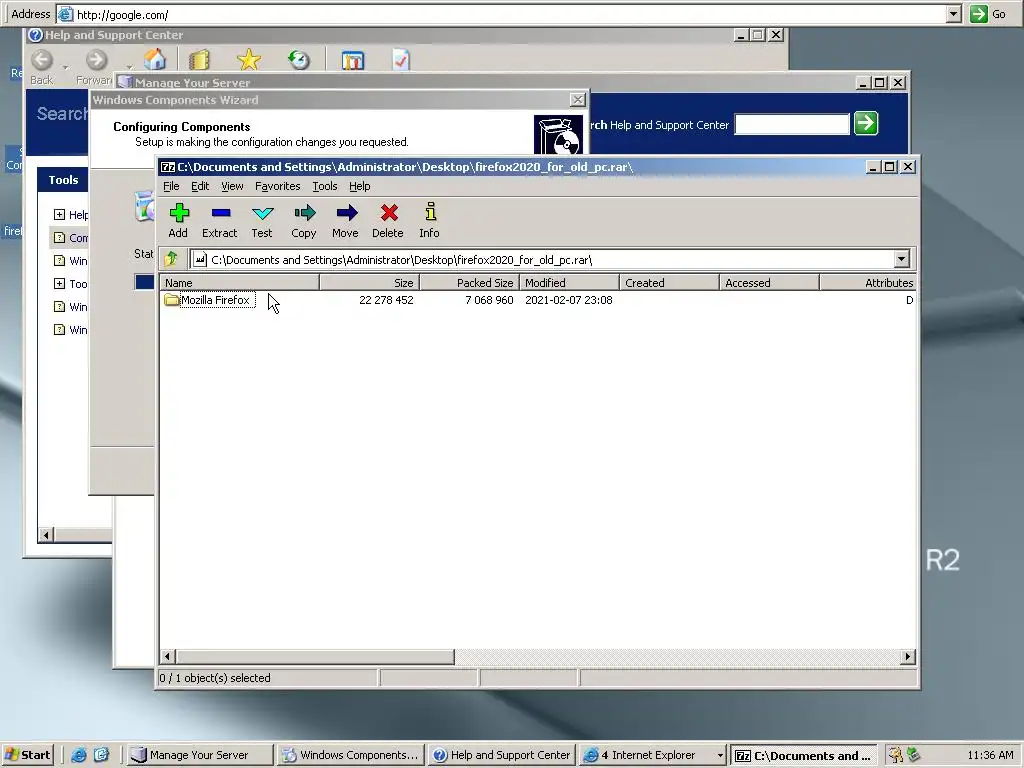Click the Add button in 7-Zip toolbar

point(178,221)
